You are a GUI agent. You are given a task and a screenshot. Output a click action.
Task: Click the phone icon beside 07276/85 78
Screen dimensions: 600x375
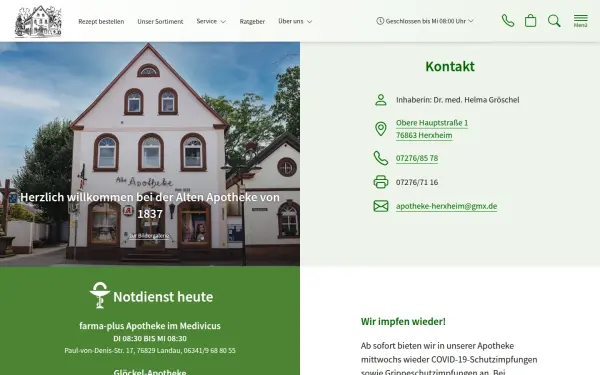coord(381,158)
